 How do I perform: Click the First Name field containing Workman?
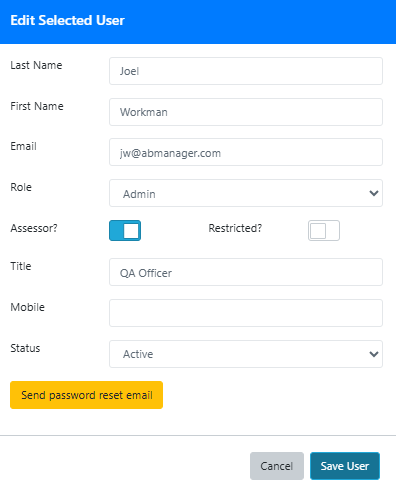tap(246, 112)
